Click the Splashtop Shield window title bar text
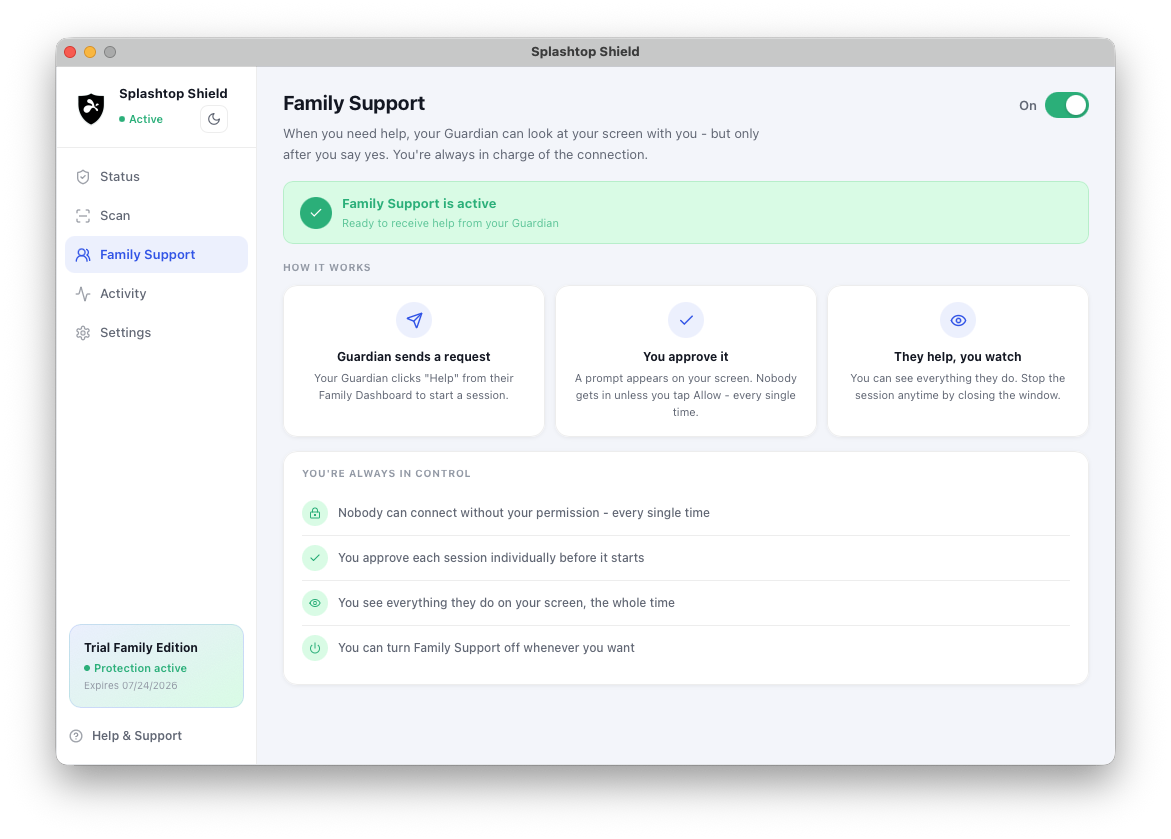This screenshot has width=1171, height=839. click(585, 52)
